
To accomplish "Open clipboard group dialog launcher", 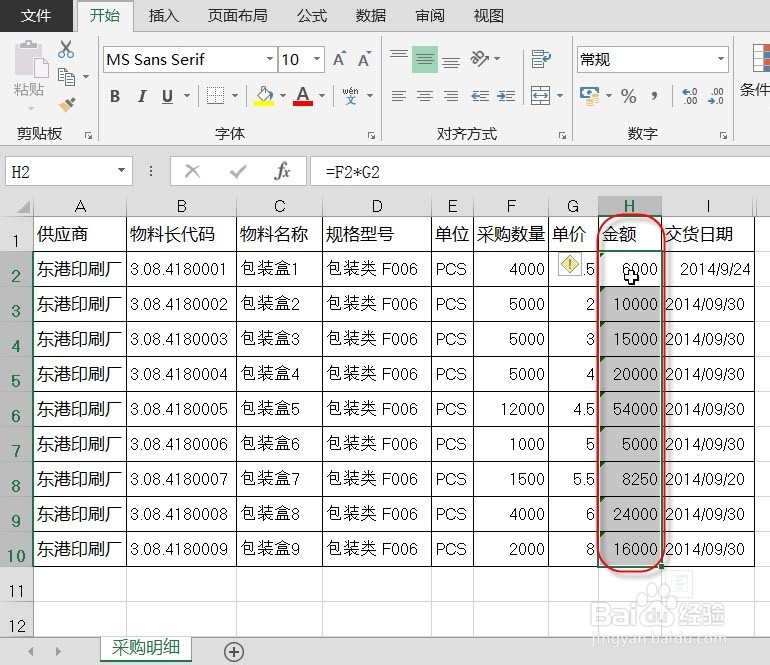I will pyautogui.click(x=88, y=136).
